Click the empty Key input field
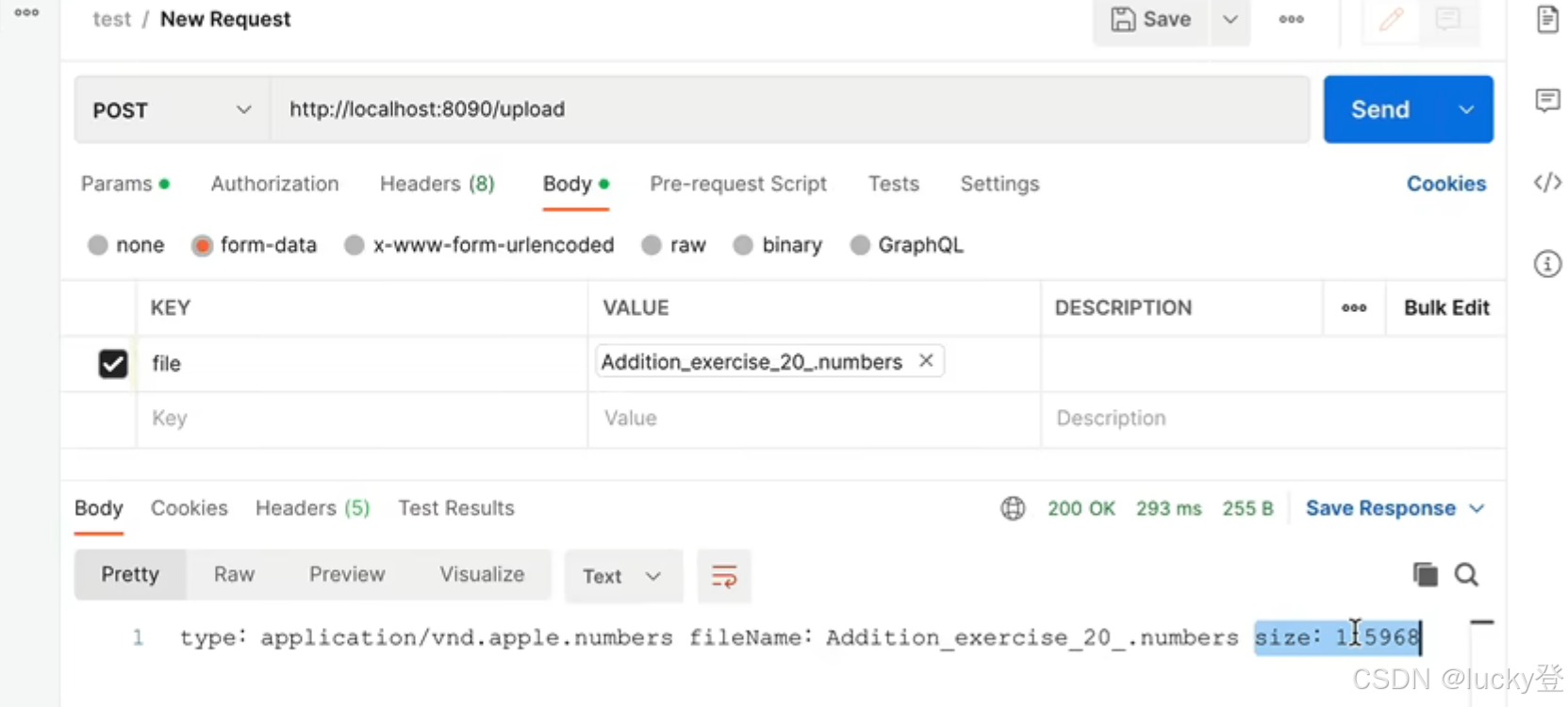The width and height of the screenshot is (1568, 707). 362,419
